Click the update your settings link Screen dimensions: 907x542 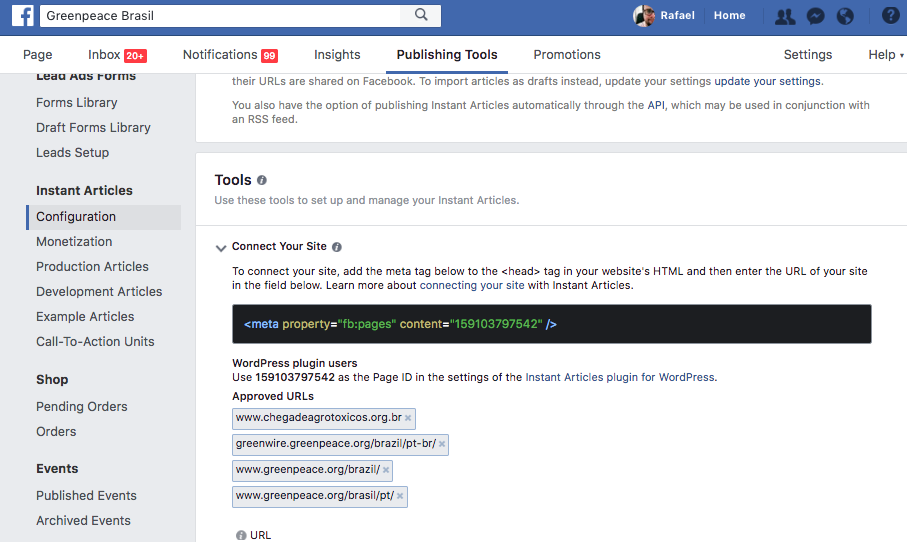(x=767, y=82)
